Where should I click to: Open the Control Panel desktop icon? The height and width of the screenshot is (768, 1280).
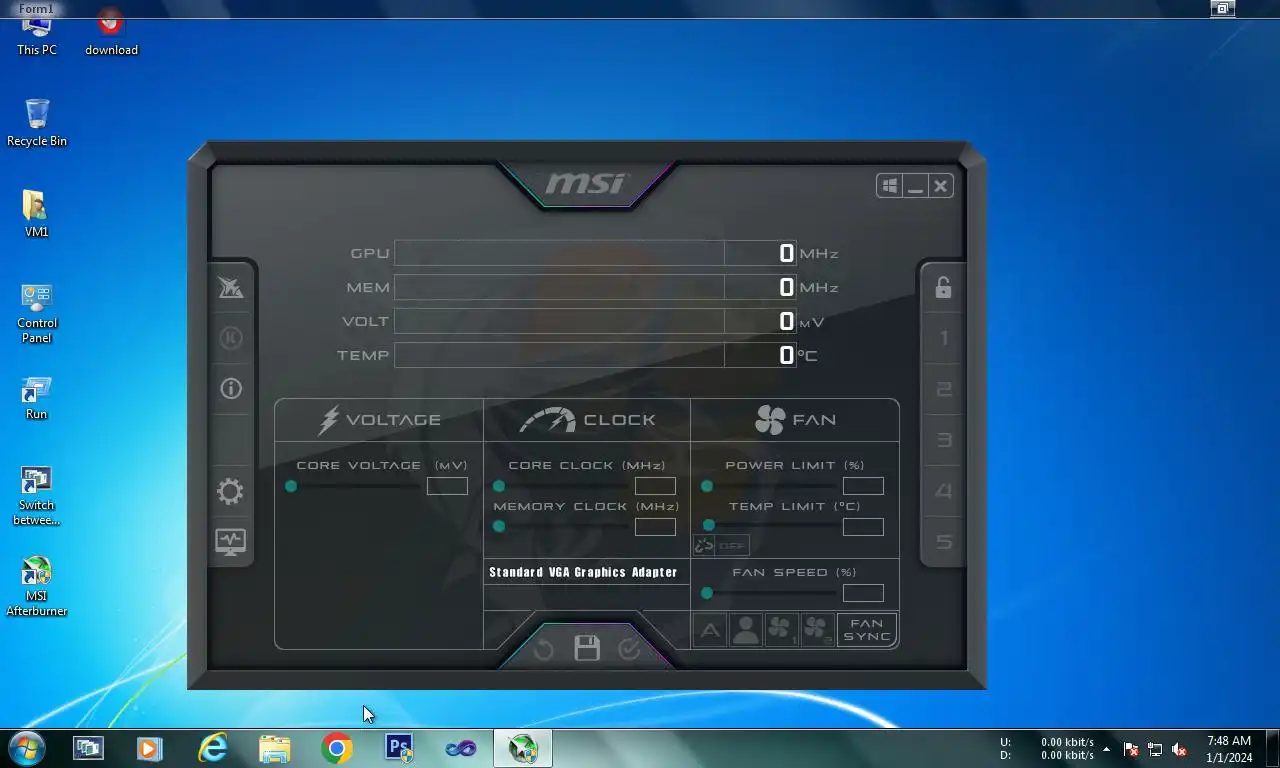(37, 313)
